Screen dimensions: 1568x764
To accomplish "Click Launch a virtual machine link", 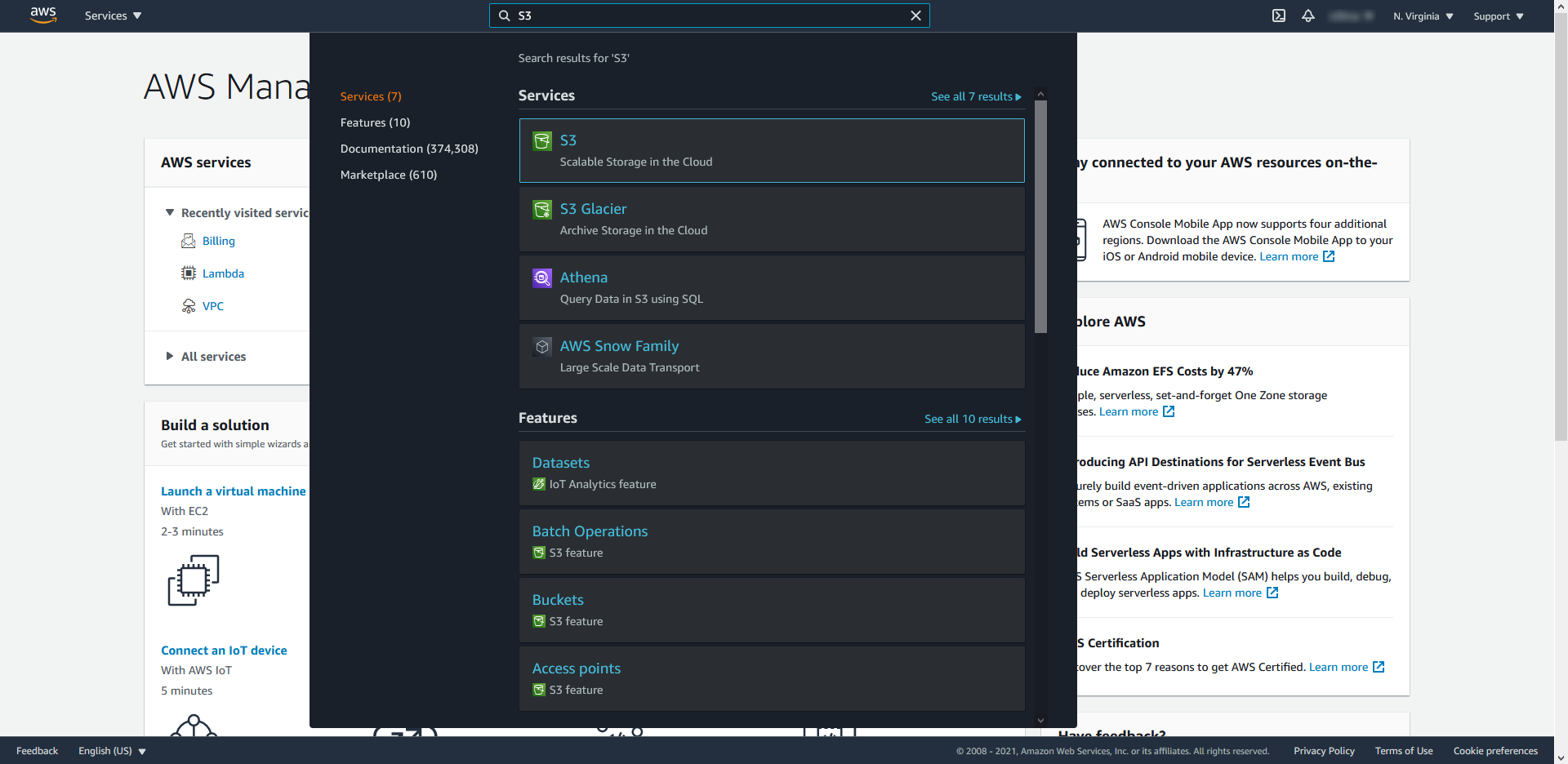I will 234,491.
